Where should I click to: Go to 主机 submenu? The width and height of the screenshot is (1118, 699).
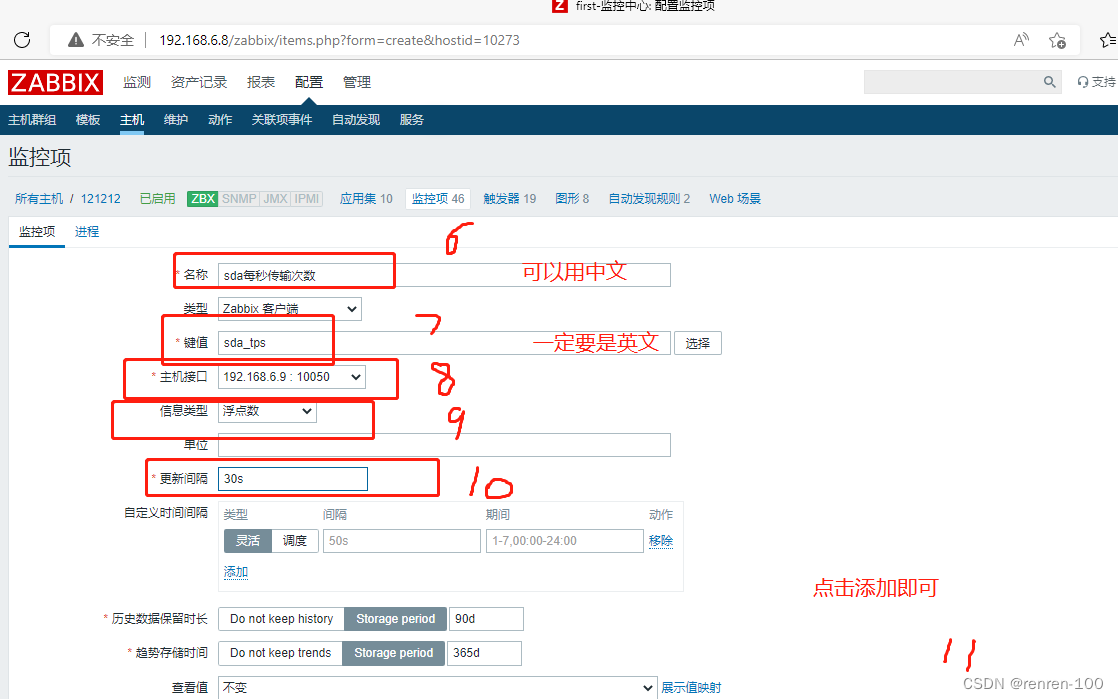tap(132, 120)
